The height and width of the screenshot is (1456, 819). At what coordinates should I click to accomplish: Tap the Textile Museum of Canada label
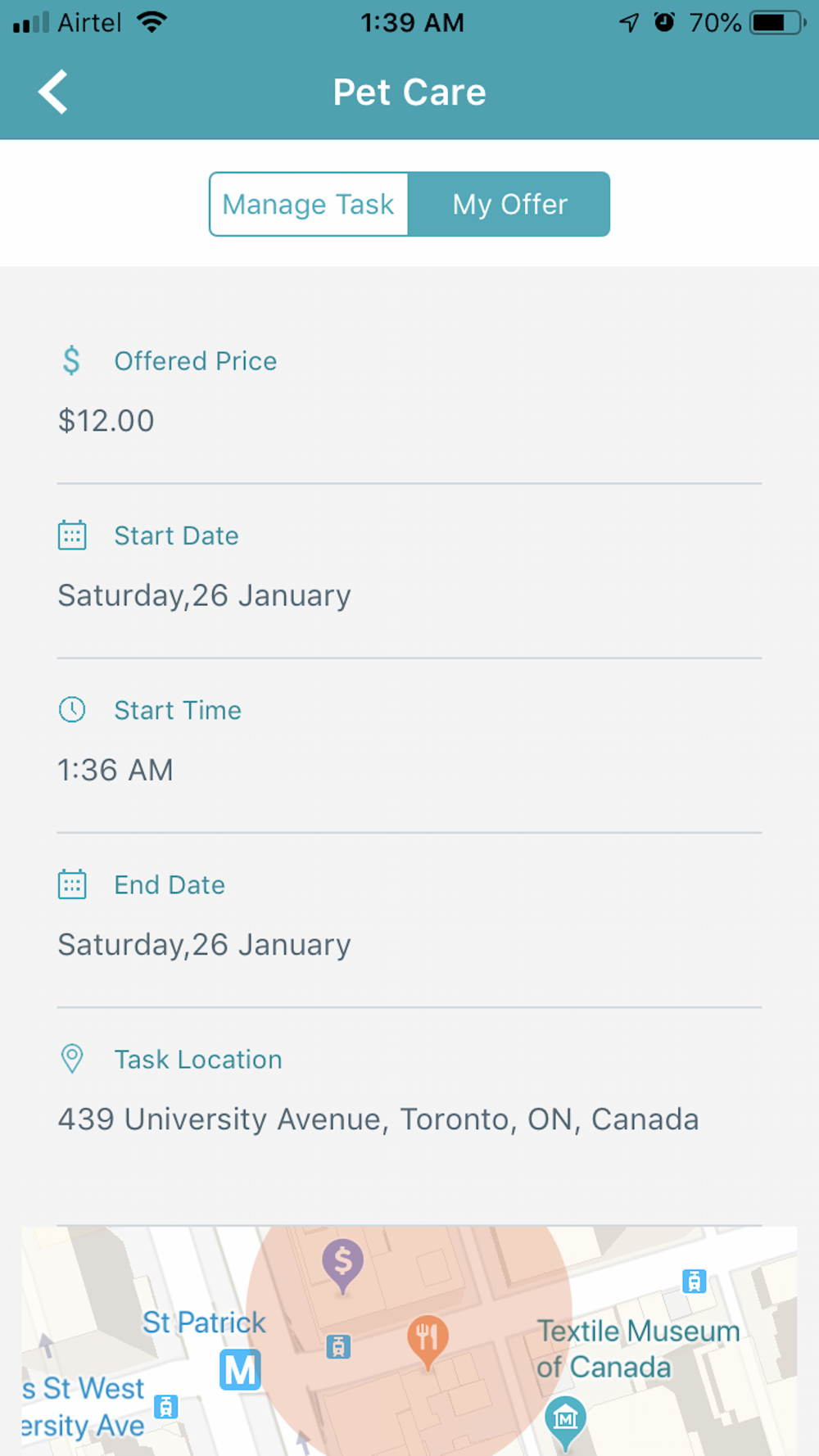pos(637,1349)
